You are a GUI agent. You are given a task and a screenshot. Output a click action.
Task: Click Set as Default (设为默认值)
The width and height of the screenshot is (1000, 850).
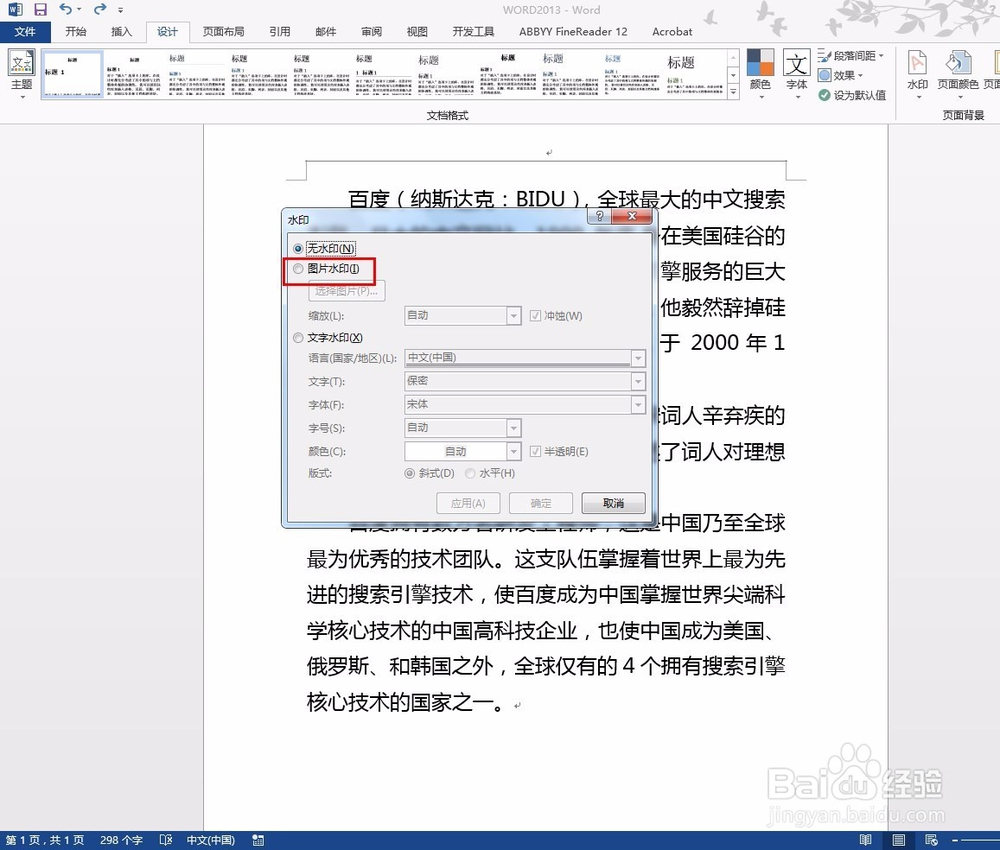pyautogui.click(x=853, y=95)
